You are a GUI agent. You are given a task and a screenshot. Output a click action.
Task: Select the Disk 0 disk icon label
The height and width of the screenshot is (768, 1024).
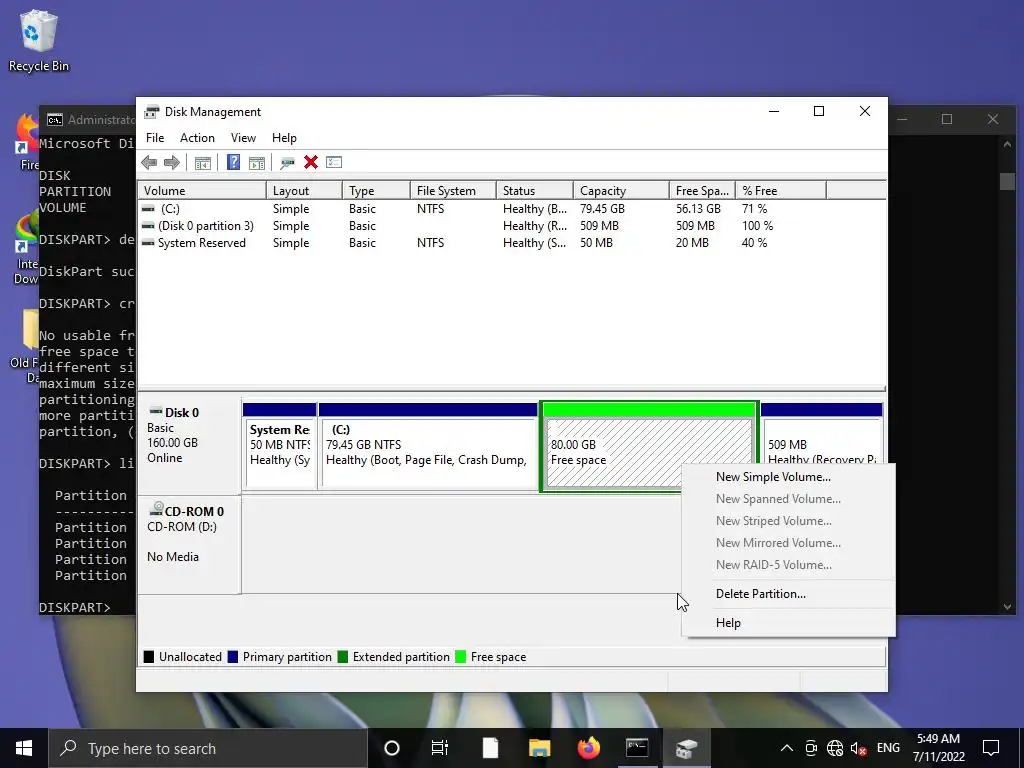click(156, 411)
